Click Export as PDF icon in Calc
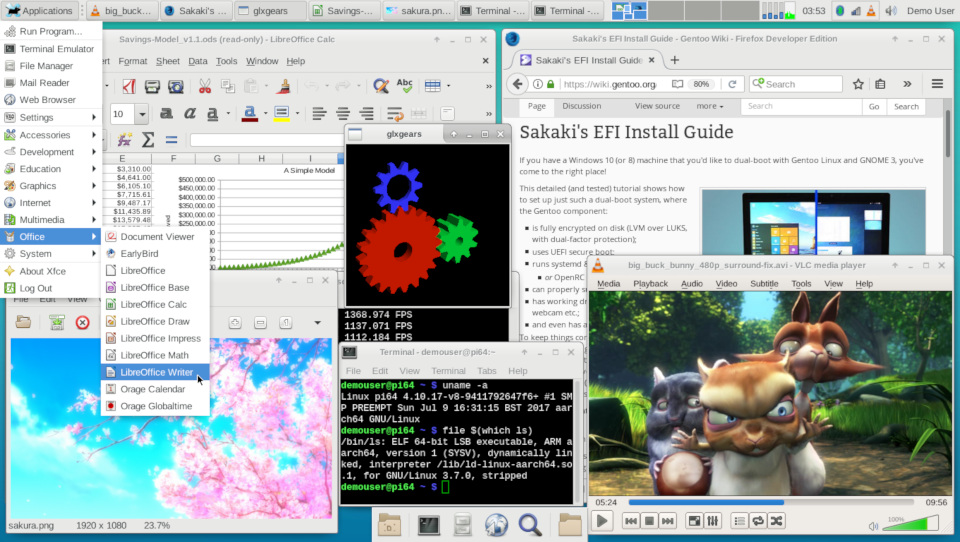The height and width of the screenshot is (542, 960). [129, 86]
